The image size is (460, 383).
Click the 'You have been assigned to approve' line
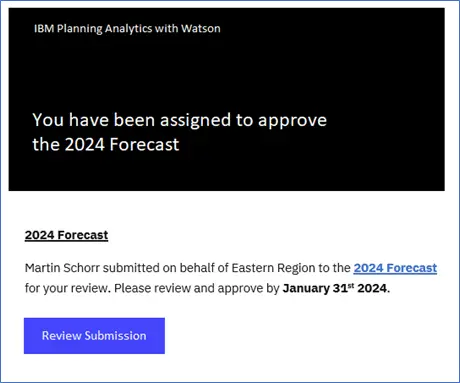point(180,120)
